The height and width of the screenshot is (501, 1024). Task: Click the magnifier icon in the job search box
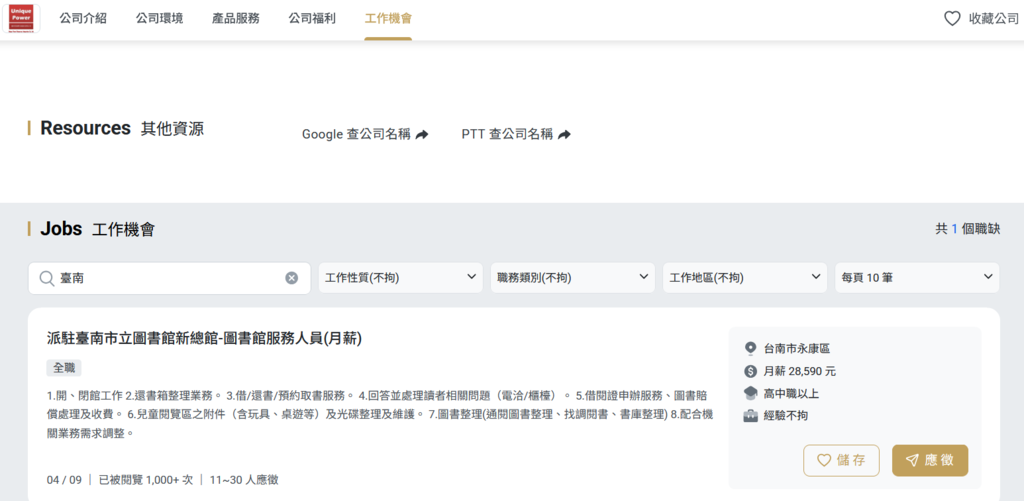46,278
